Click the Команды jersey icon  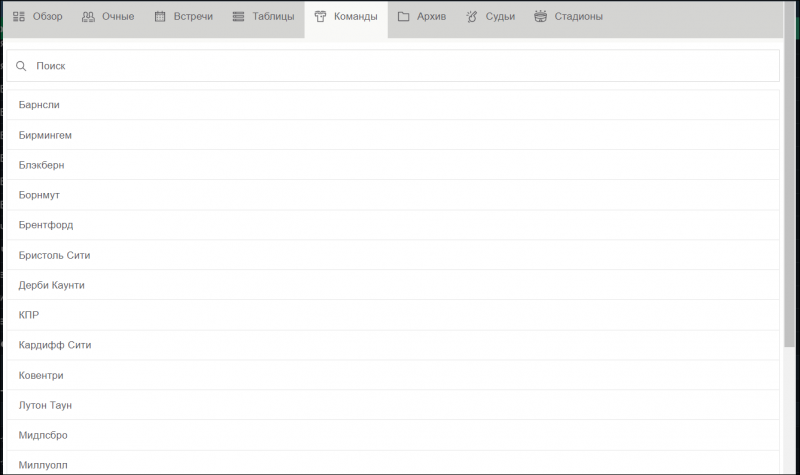tap(320, 17)
